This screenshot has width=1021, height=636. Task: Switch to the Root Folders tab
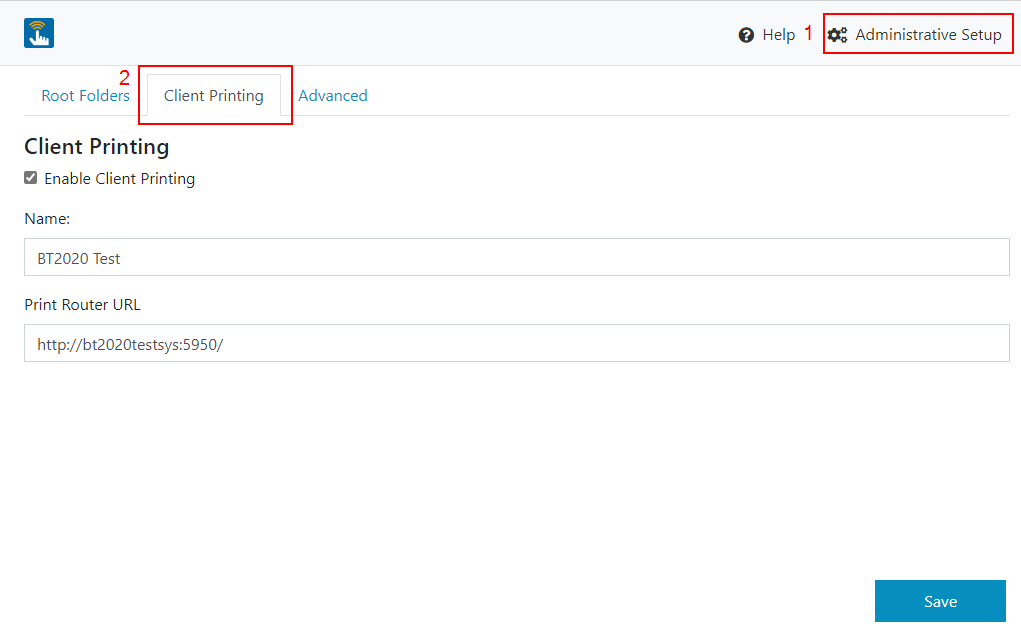pos(85,96)
